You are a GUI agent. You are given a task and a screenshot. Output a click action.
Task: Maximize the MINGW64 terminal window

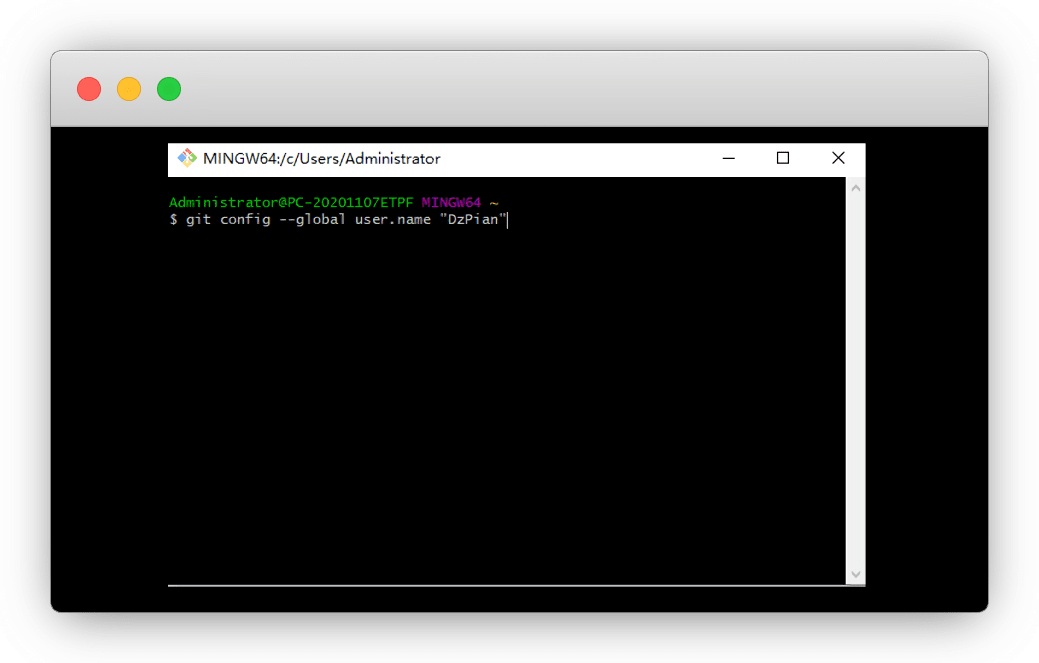tap(783, 158)
